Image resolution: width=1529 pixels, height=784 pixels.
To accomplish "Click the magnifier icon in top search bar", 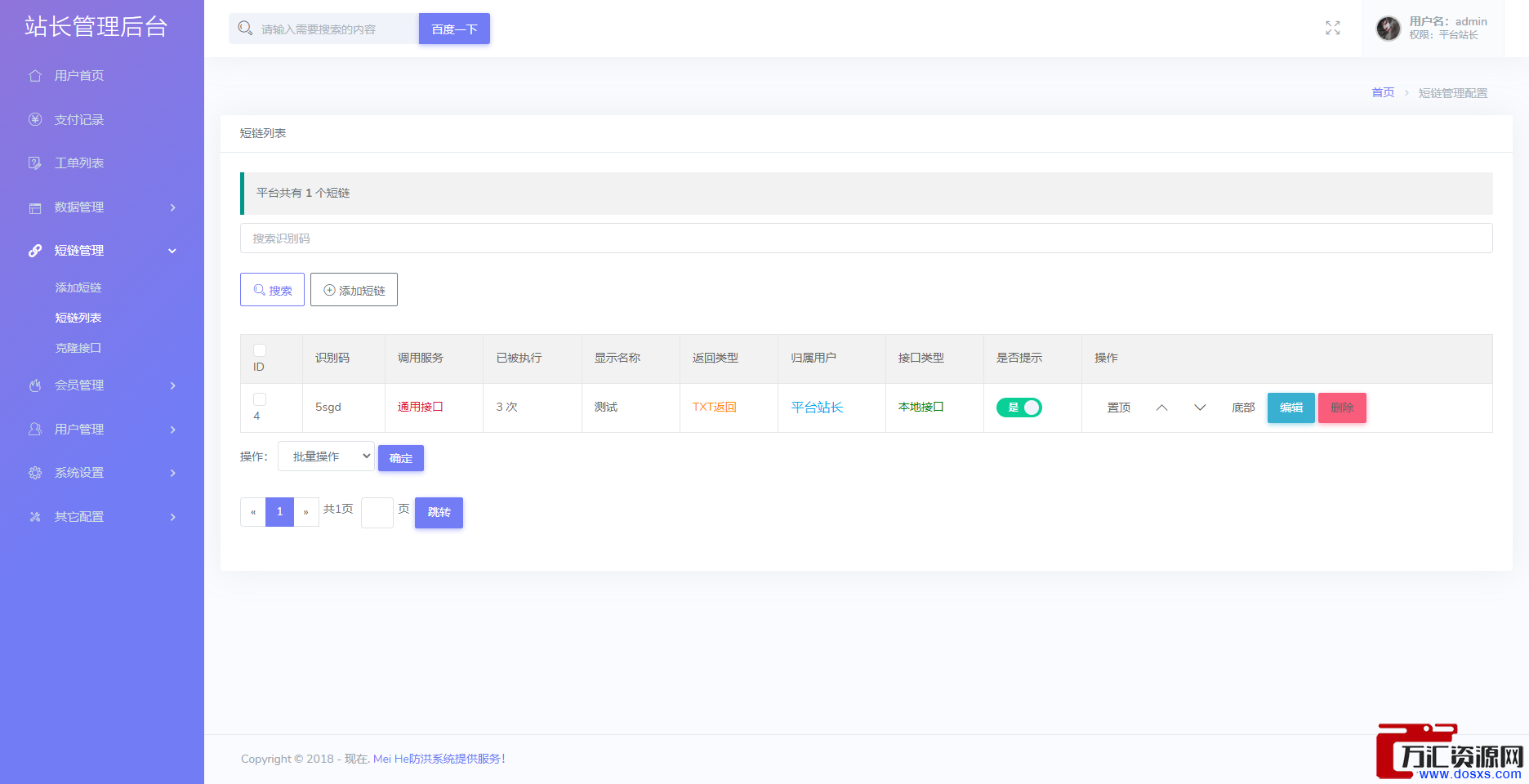I will coord(245,29).
